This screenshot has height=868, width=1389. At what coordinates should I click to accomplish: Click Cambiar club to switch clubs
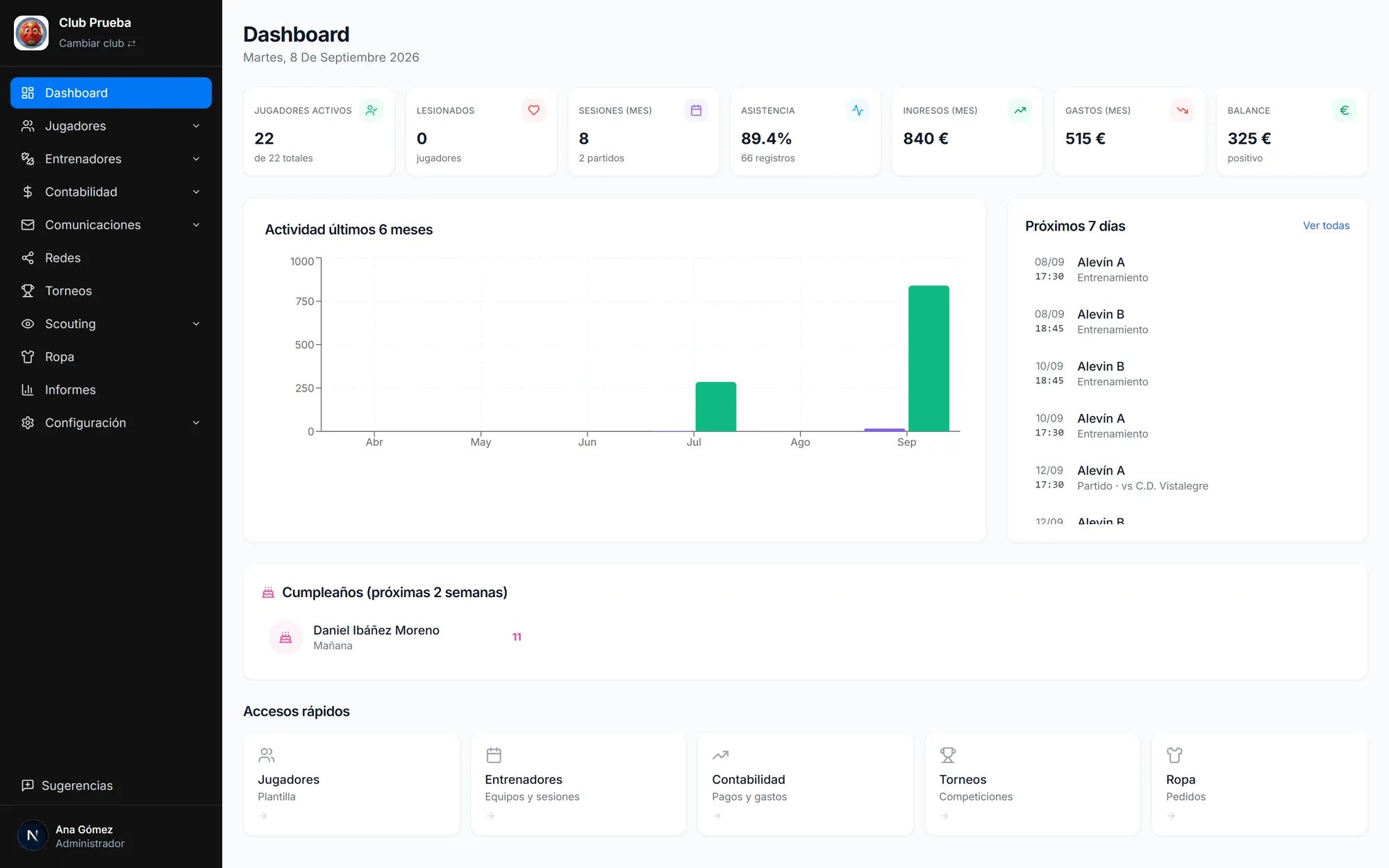[x=97, y=43]
